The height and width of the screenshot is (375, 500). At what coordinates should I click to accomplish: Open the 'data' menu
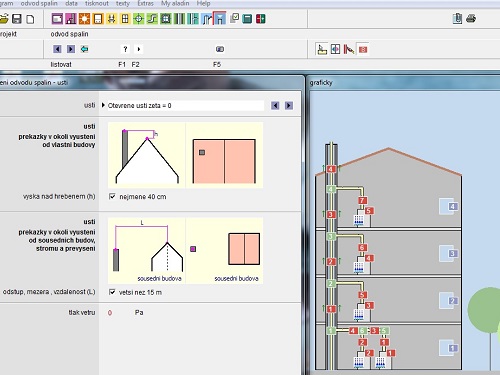tap(71, 3)
